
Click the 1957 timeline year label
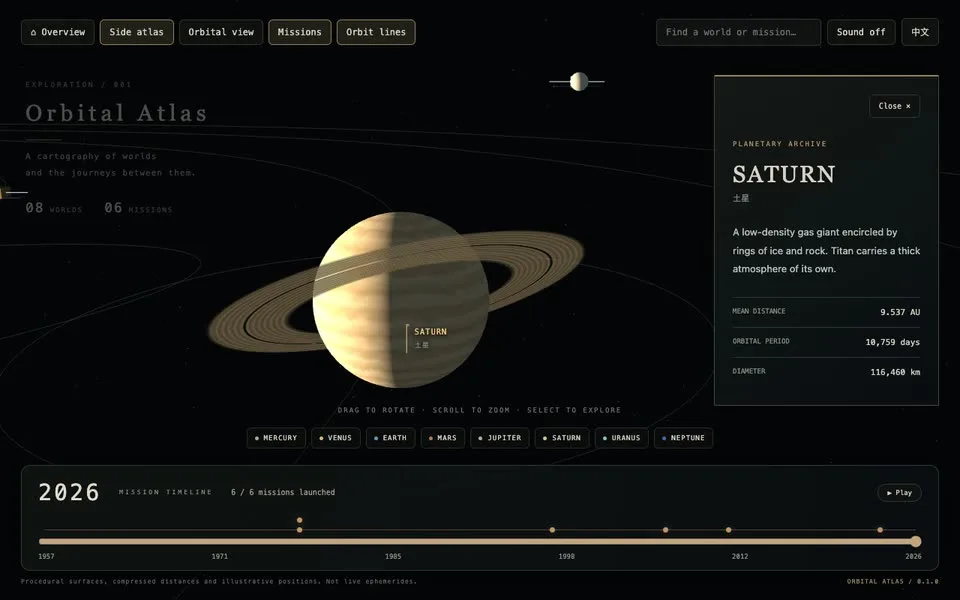coord(47,557)
